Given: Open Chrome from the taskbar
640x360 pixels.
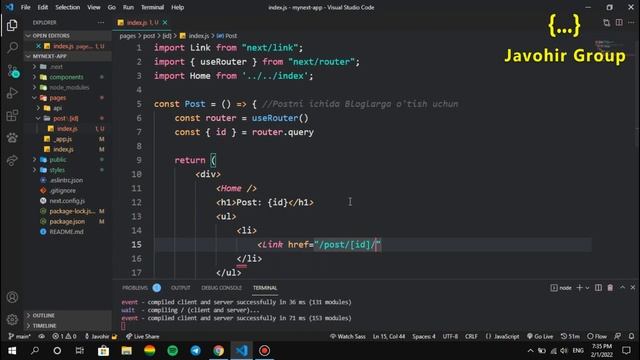Looking at the screenshot, I should pos(218,351).
